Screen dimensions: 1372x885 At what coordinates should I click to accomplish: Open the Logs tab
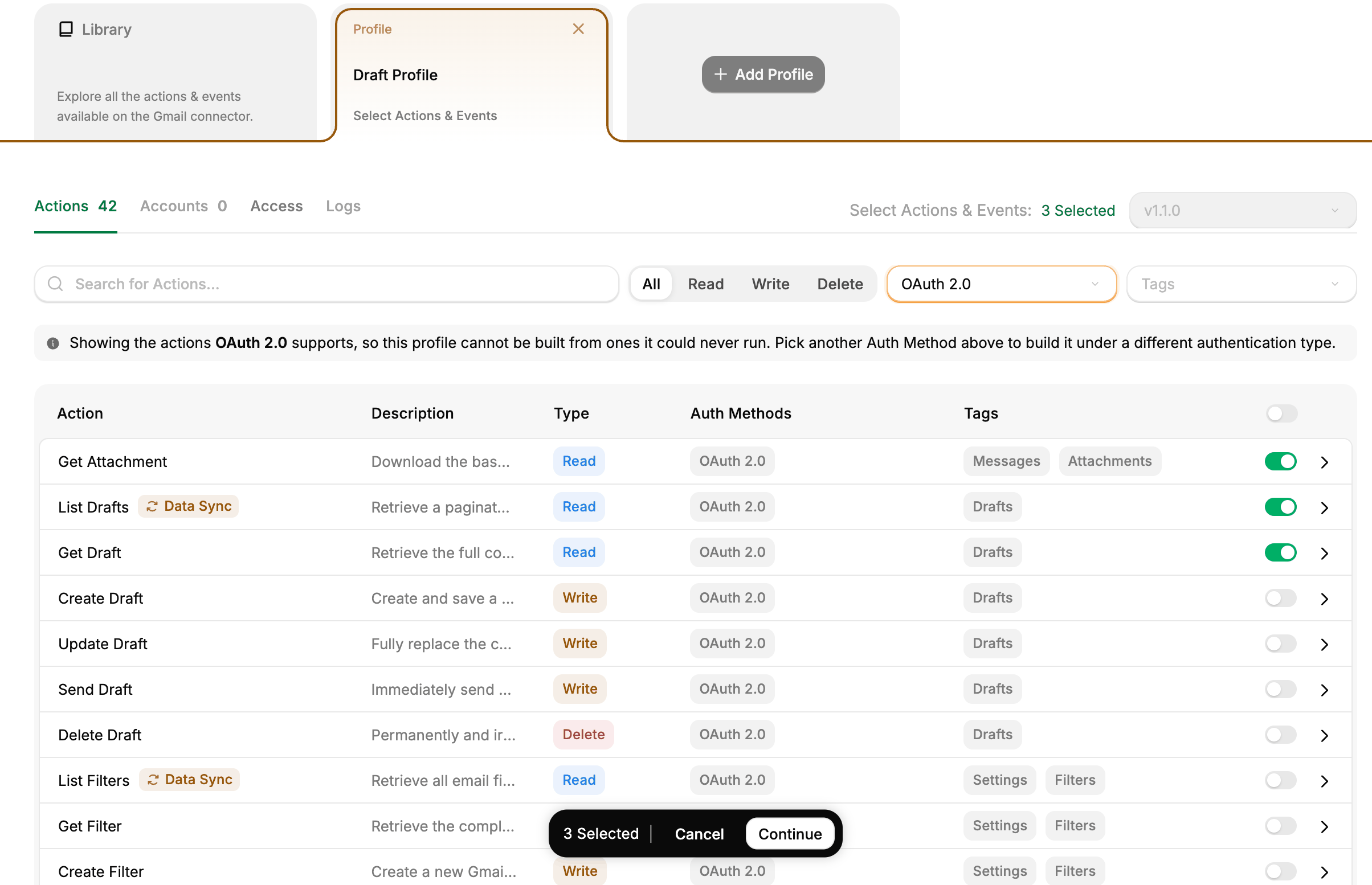tap(343, 206)
